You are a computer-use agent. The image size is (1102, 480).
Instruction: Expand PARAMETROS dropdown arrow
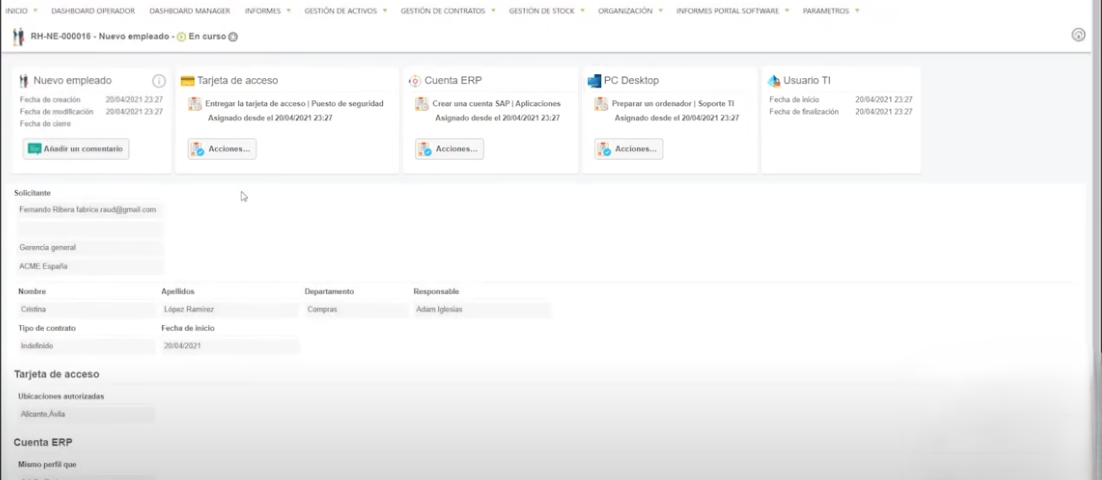coord(857,11)
